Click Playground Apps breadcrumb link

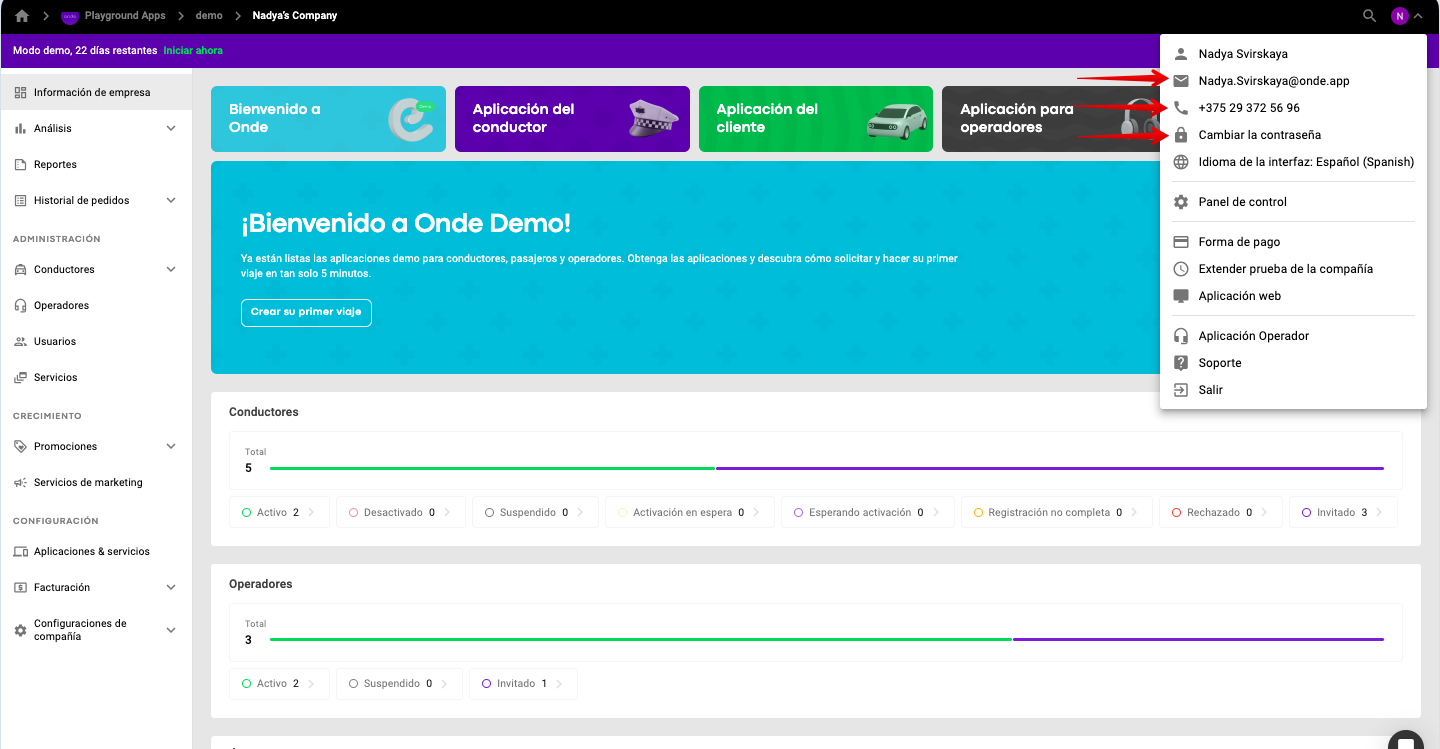(x=125, y=16)
